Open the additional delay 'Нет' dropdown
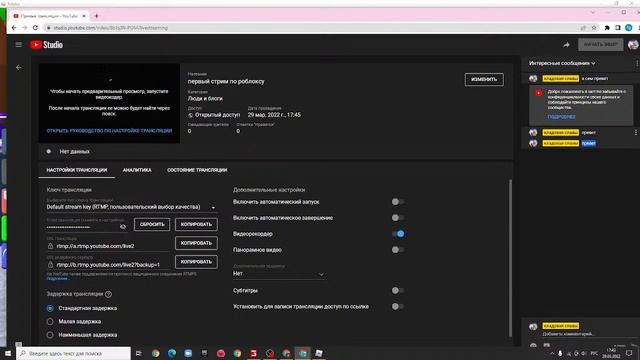This screenshot has height=360, width=640. click(279, 273)
